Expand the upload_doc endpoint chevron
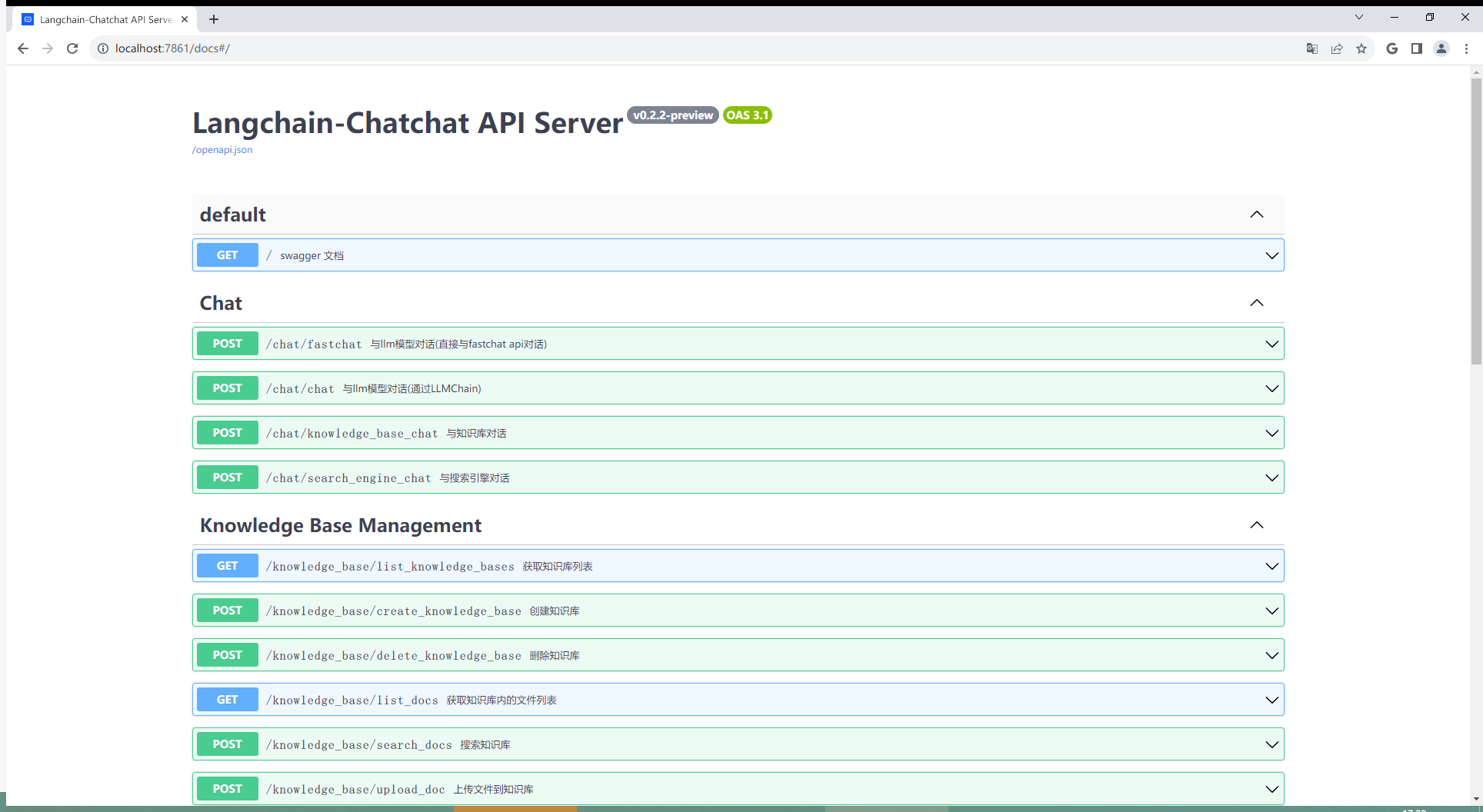This screenshot has height=812, width=1483. tap(1272, 789)
